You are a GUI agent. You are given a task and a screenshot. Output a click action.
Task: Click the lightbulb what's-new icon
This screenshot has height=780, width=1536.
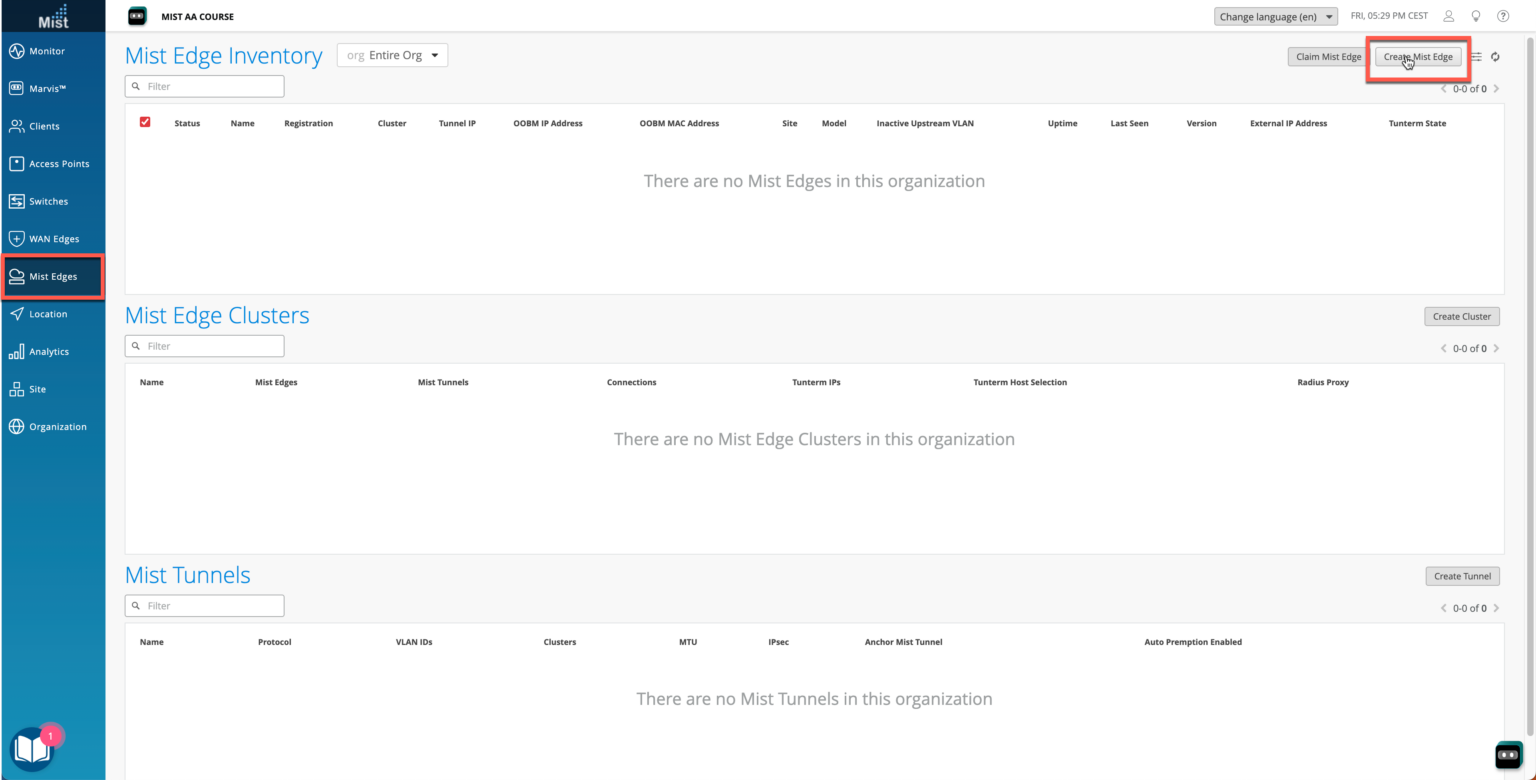point(1475,15)
